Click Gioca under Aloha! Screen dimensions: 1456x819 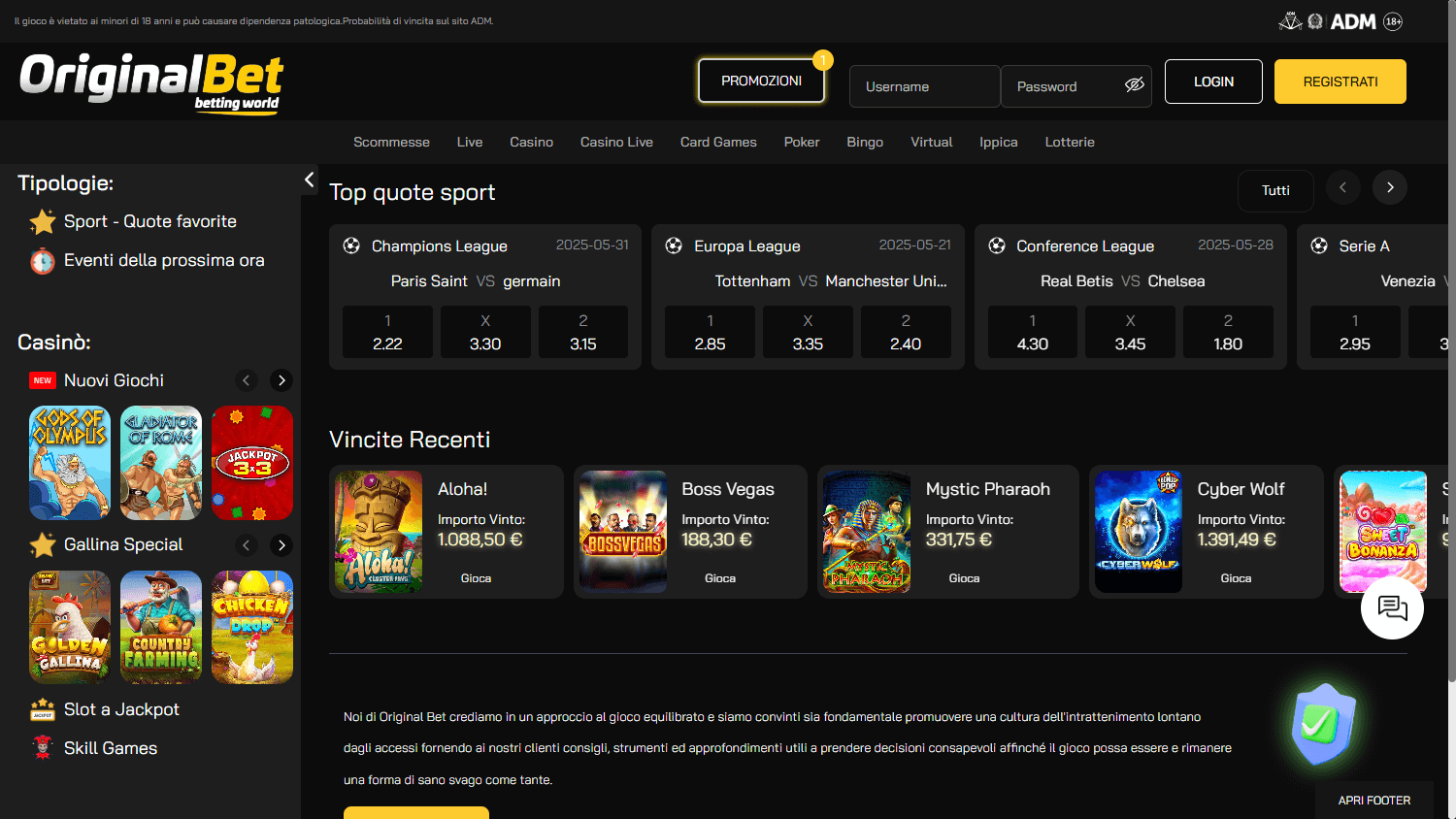point(476,578)
